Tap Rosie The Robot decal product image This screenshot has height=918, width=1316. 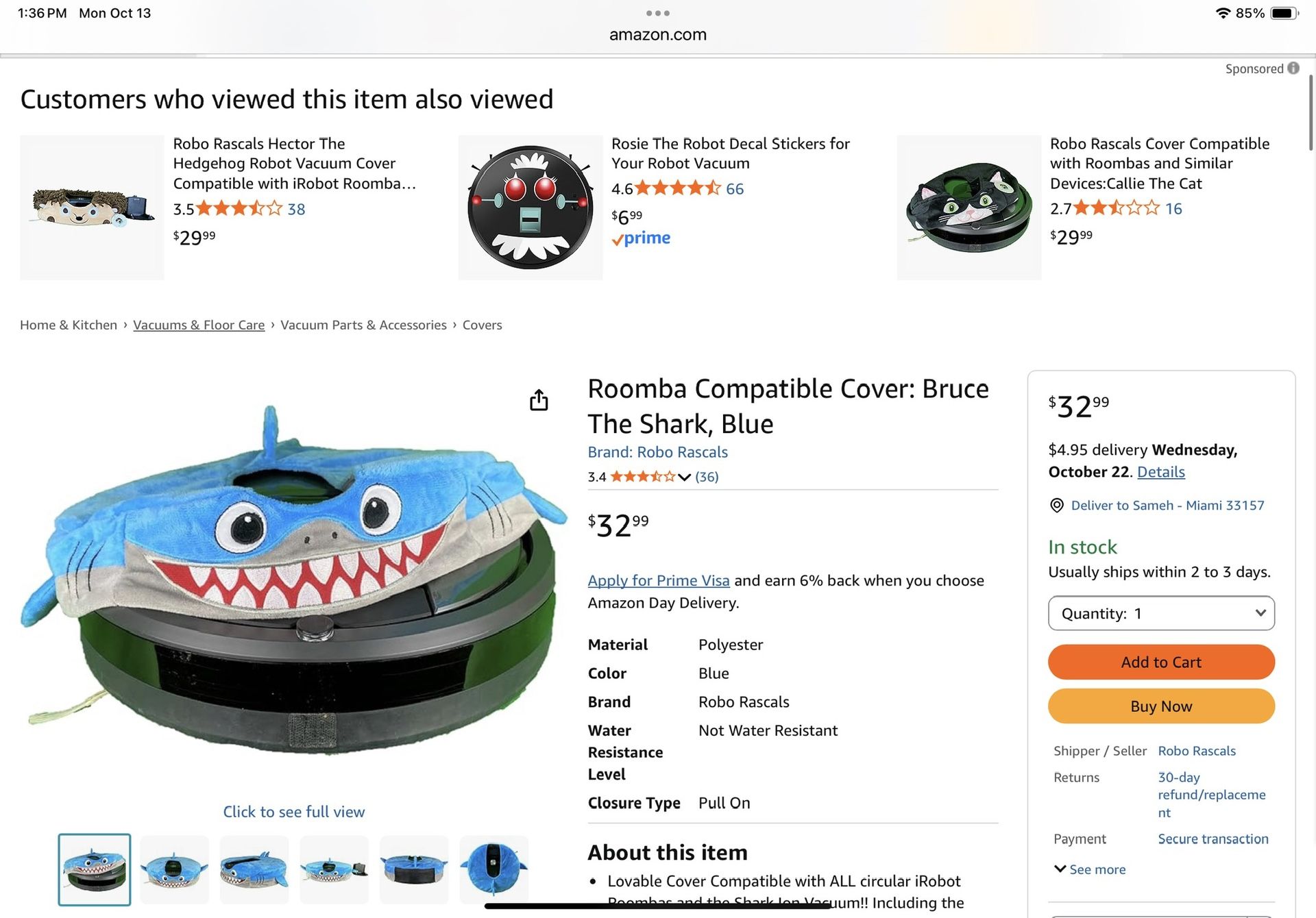[x=530, y=208]
